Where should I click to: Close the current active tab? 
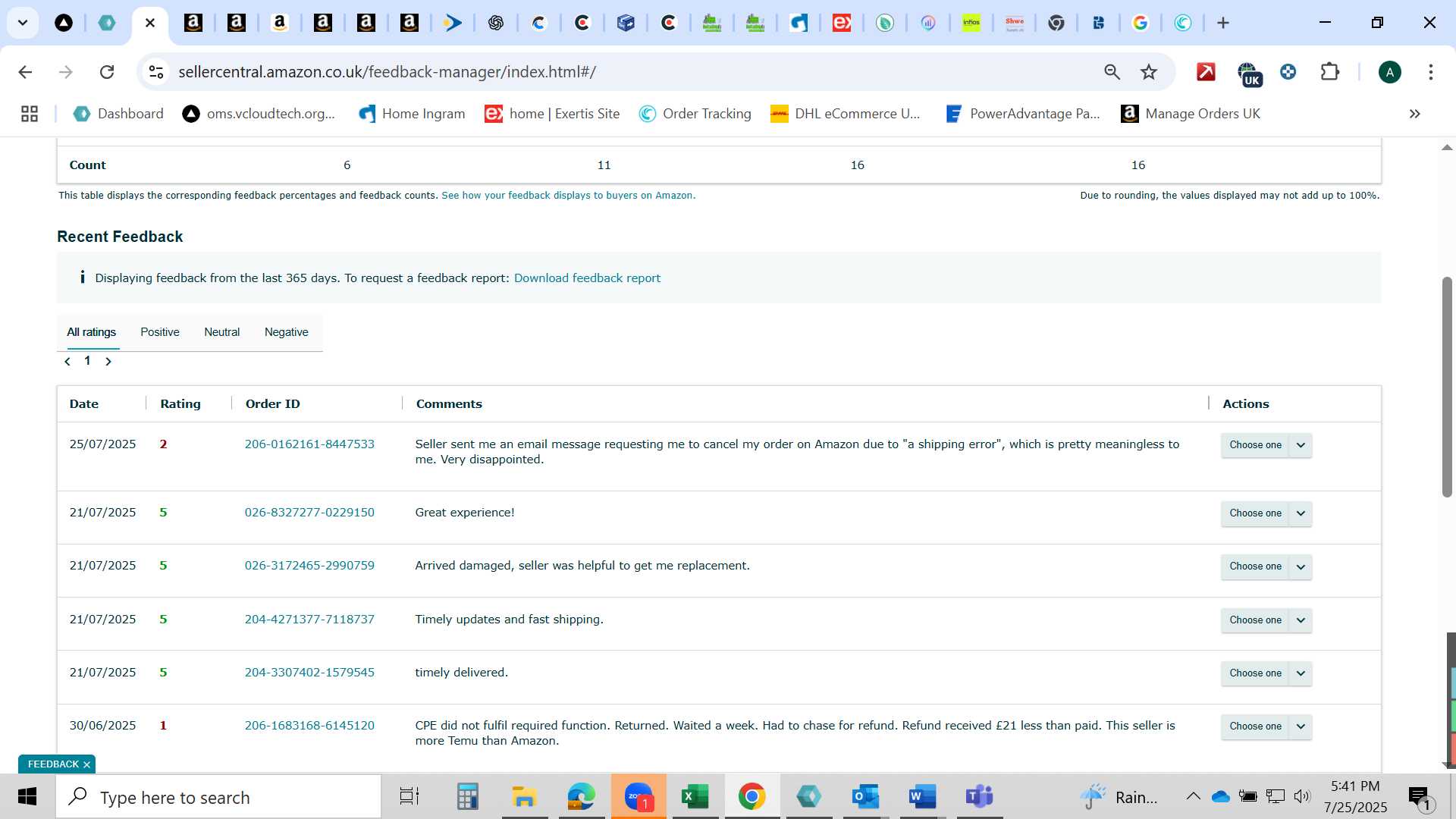(150, 23)
